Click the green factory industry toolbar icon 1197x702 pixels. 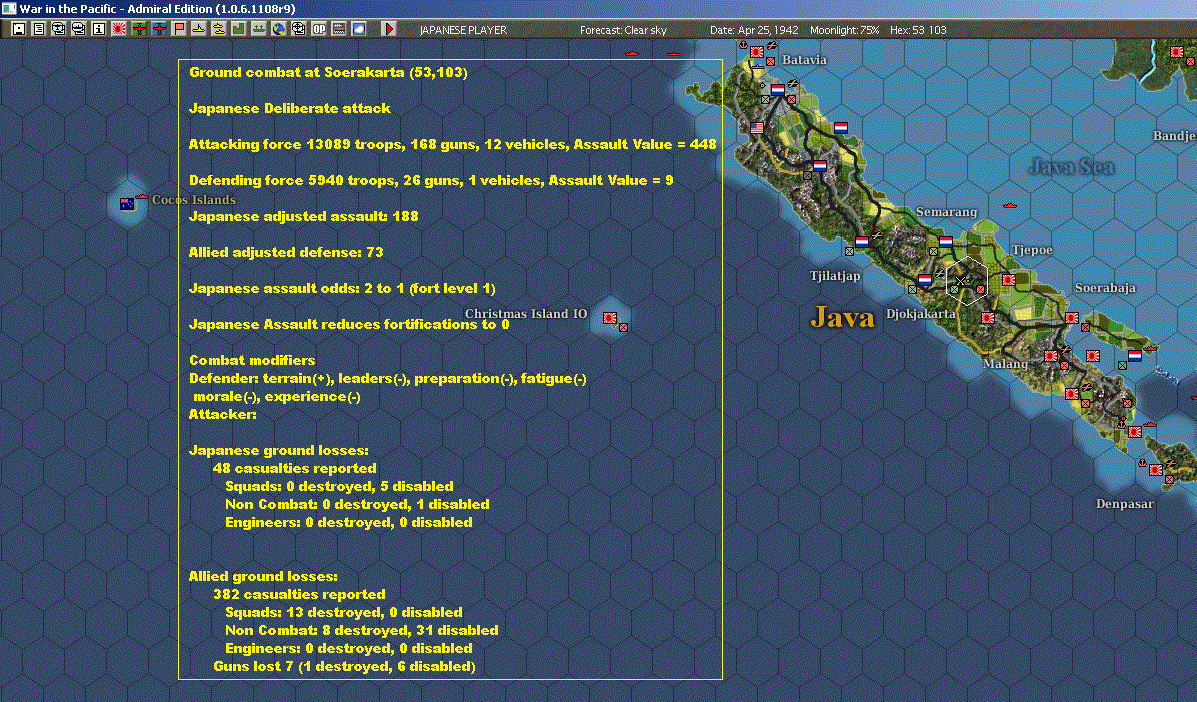click(238, 29)
